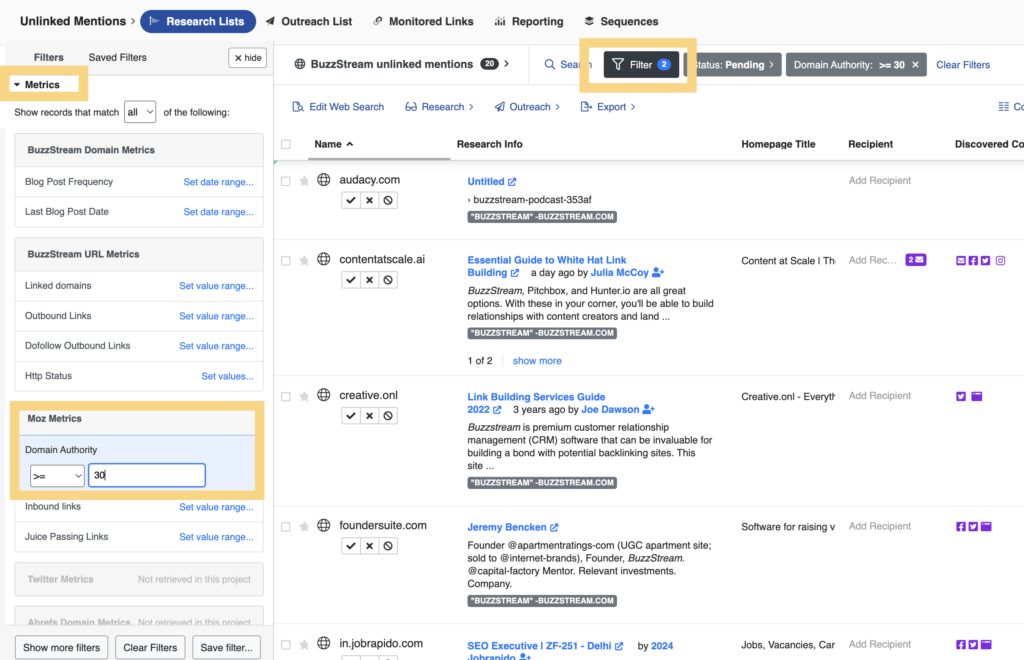Tick the checkbox for audacy.com row
Viewport: 1024px width, 660px height.
point(286,181)
